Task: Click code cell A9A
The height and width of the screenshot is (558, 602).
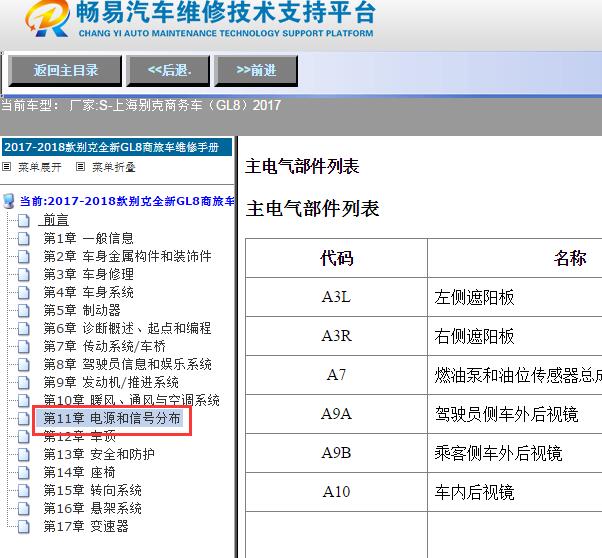Action: (337, 414)
